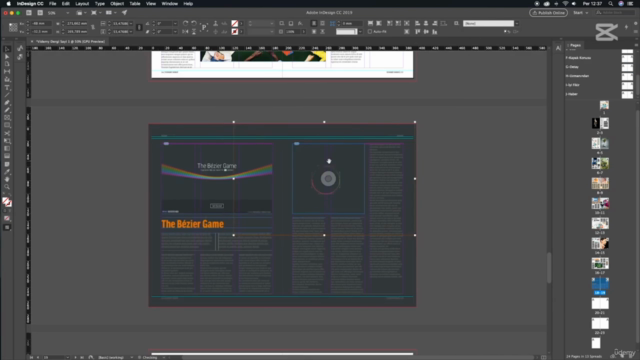Open the object style [None] dropdown

(517, 23)
